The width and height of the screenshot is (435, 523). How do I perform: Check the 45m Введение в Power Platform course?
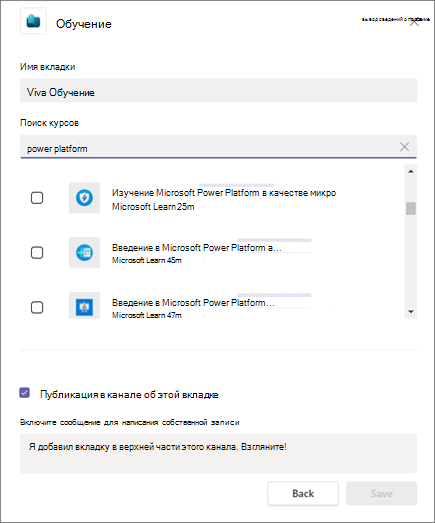[37, 252]
